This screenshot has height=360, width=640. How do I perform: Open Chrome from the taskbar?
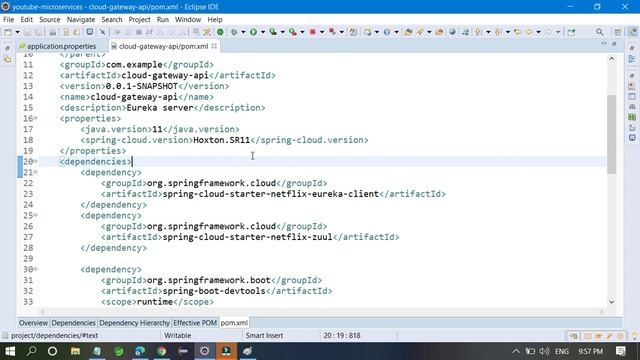tap(162, 351)
